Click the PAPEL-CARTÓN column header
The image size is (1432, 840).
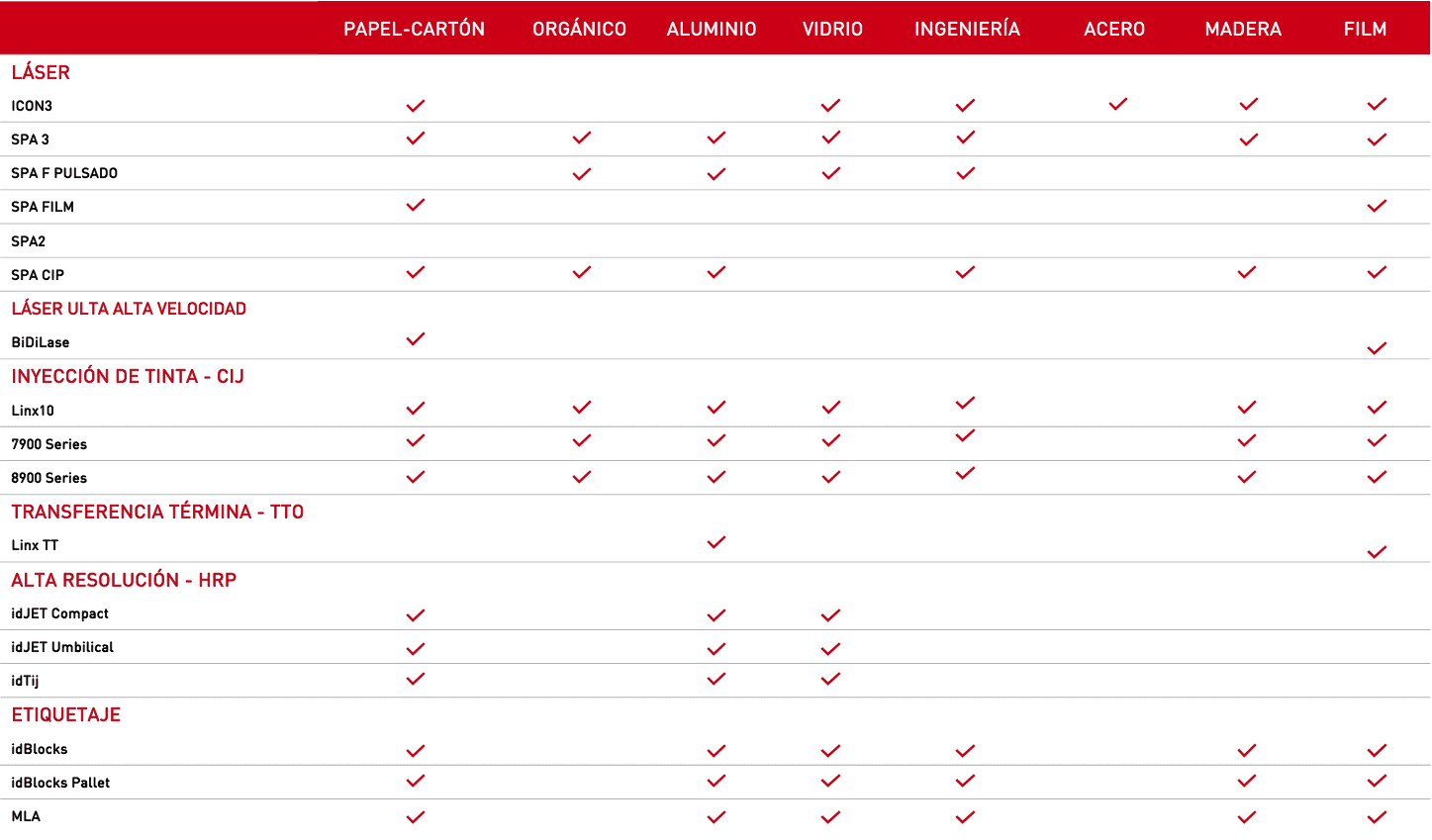coord(415,29)
